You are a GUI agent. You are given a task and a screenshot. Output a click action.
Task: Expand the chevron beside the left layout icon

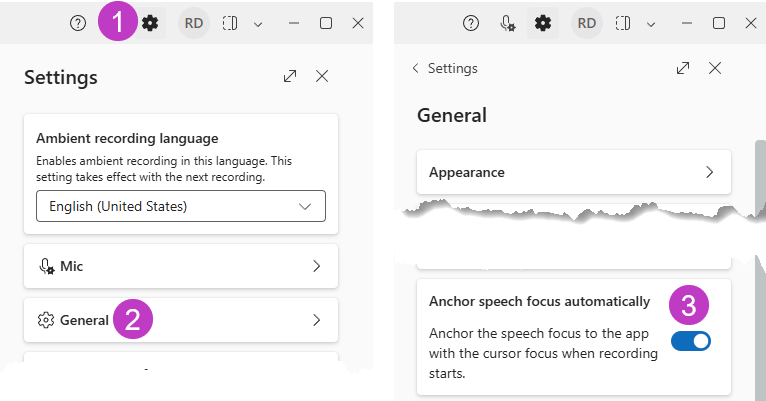(257, 23)
